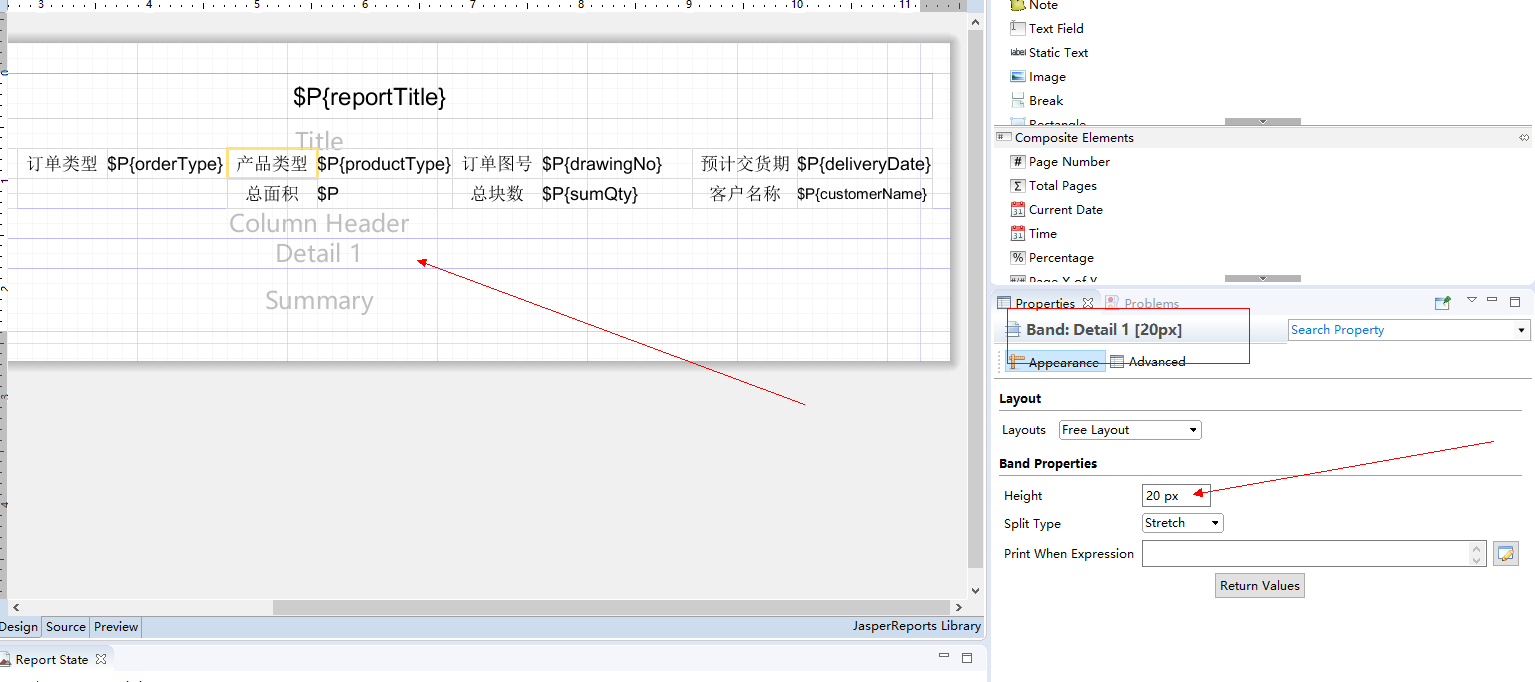Pick the Text Field palette icon
The height and width of the screenshot is (682, 1535).
(1018, 28)
